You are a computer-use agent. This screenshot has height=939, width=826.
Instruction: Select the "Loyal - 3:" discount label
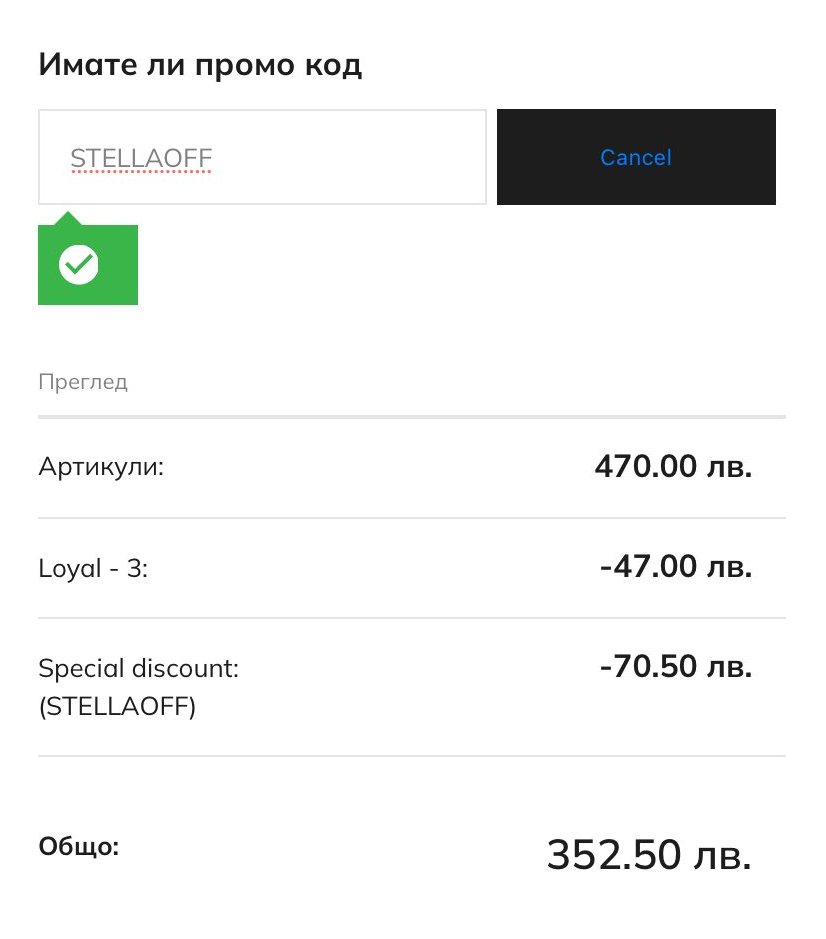pos(93,568)
